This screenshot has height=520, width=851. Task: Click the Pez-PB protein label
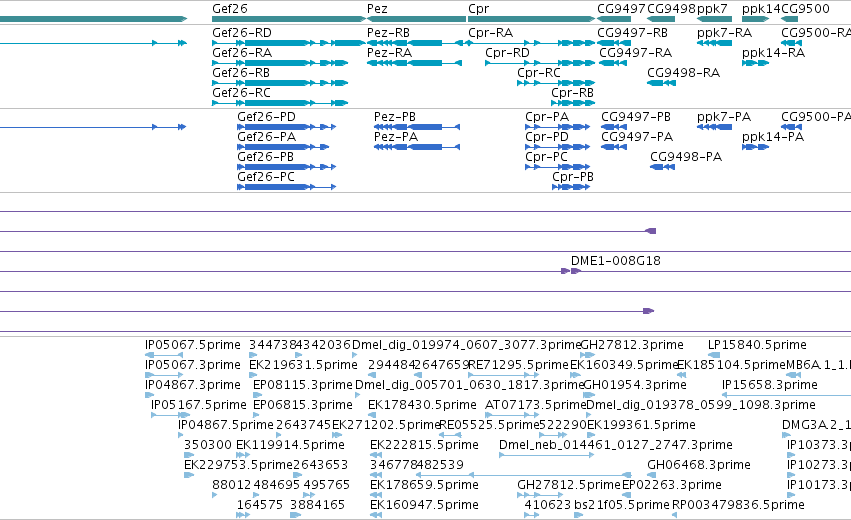pyautogui.click(x=395, y=117)
